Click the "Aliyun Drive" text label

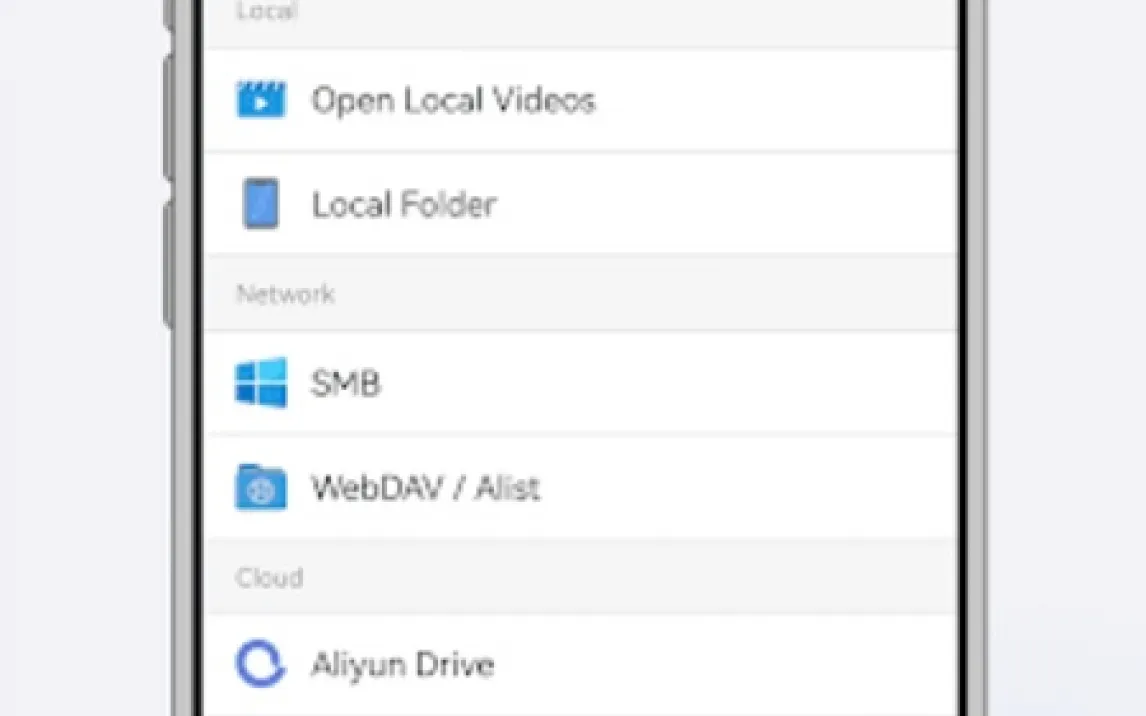[x=402, y=665]
